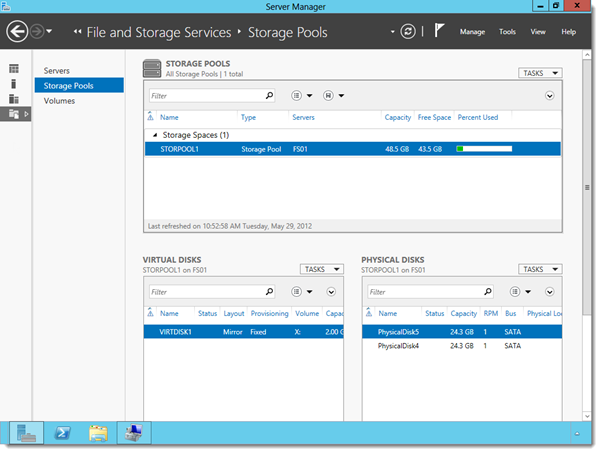Sort storage pools by Capacity column
The width and height of the screenshot is (600, 453).
coord(398,117)
